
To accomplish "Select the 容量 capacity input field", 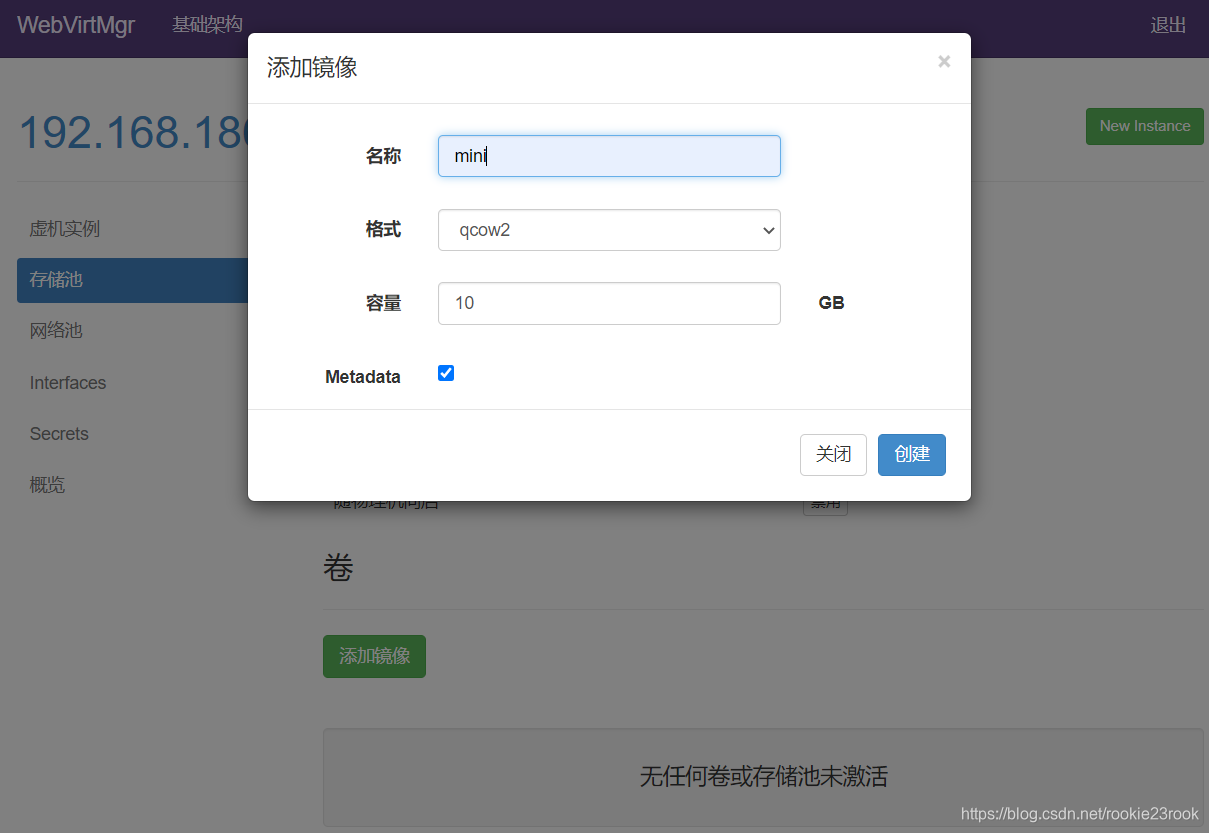I will 608,303.
